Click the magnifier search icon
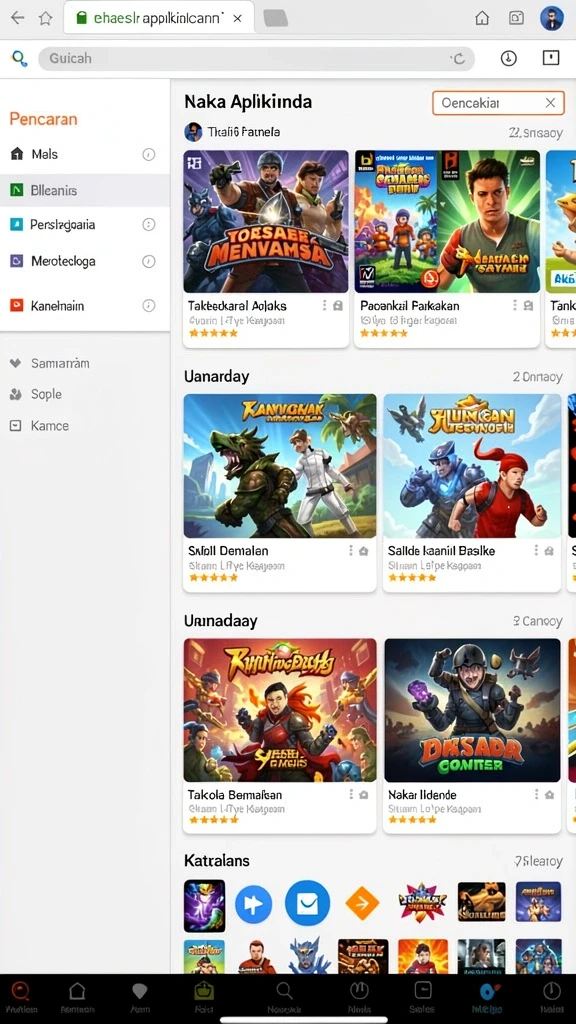576x1024 pixels. click(x=20, y=59)
